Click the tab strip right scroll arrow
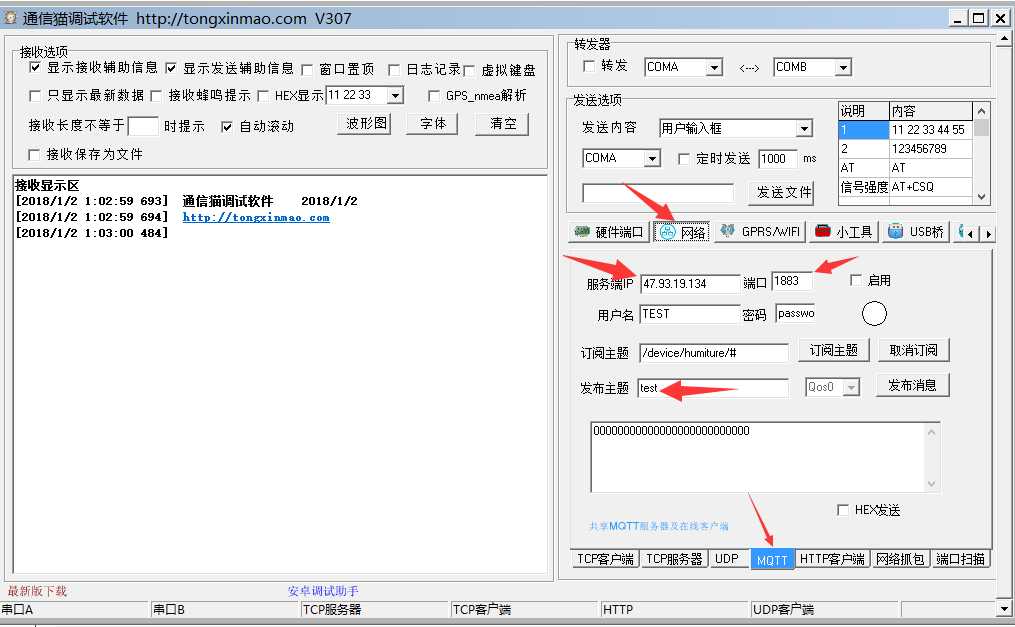1015x627 pixels. coord(988,234)
